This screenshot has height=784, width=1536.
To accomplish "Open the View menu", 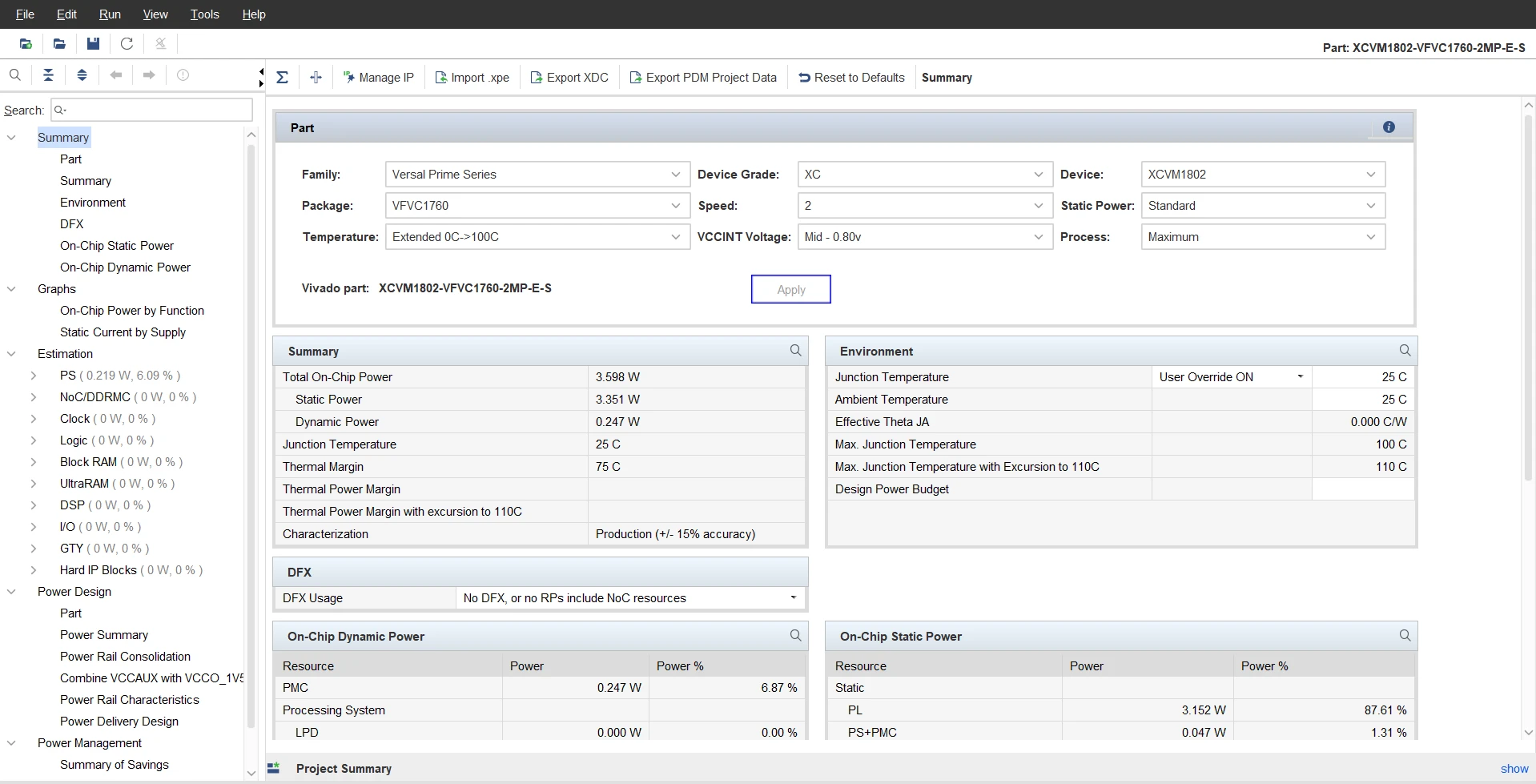I will click(x=155, y=14).
